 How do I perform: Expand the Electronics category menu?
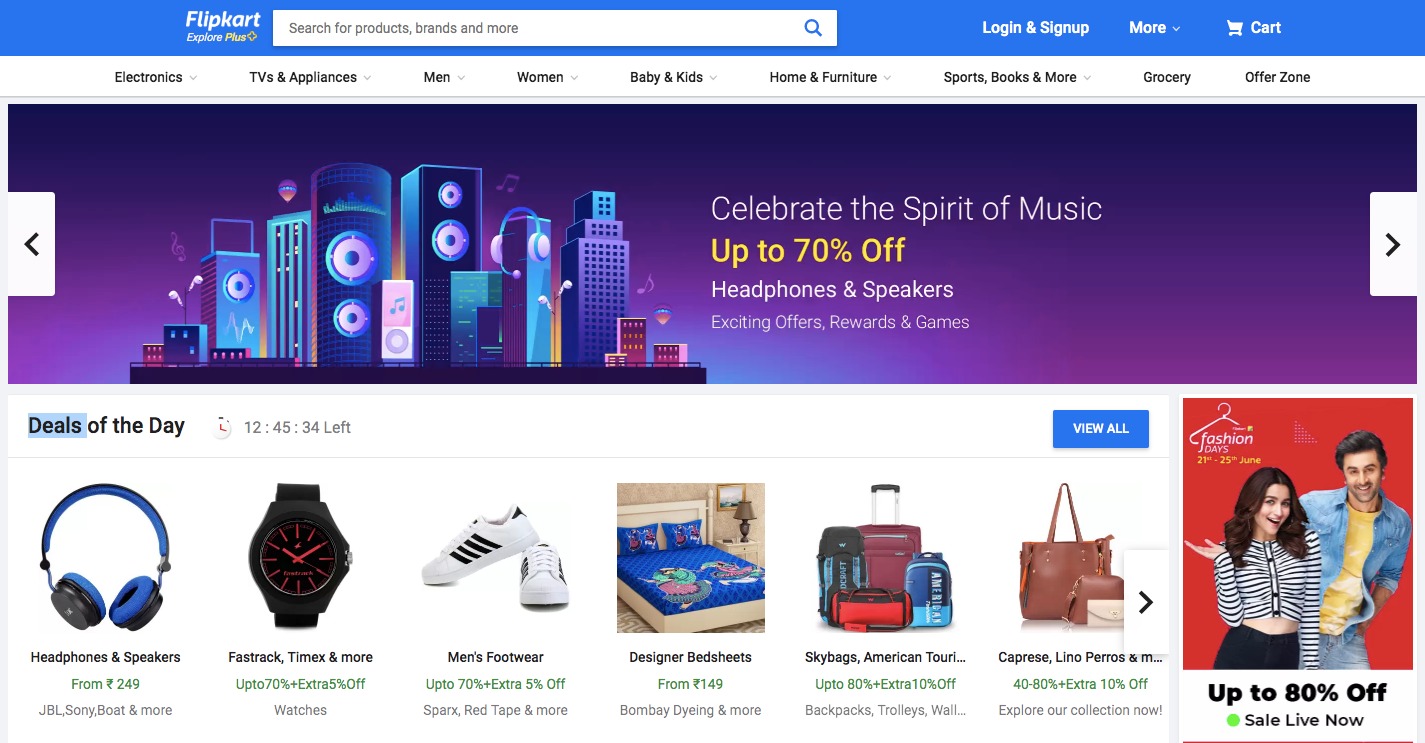pyautogui.click(x=155, y=77)
